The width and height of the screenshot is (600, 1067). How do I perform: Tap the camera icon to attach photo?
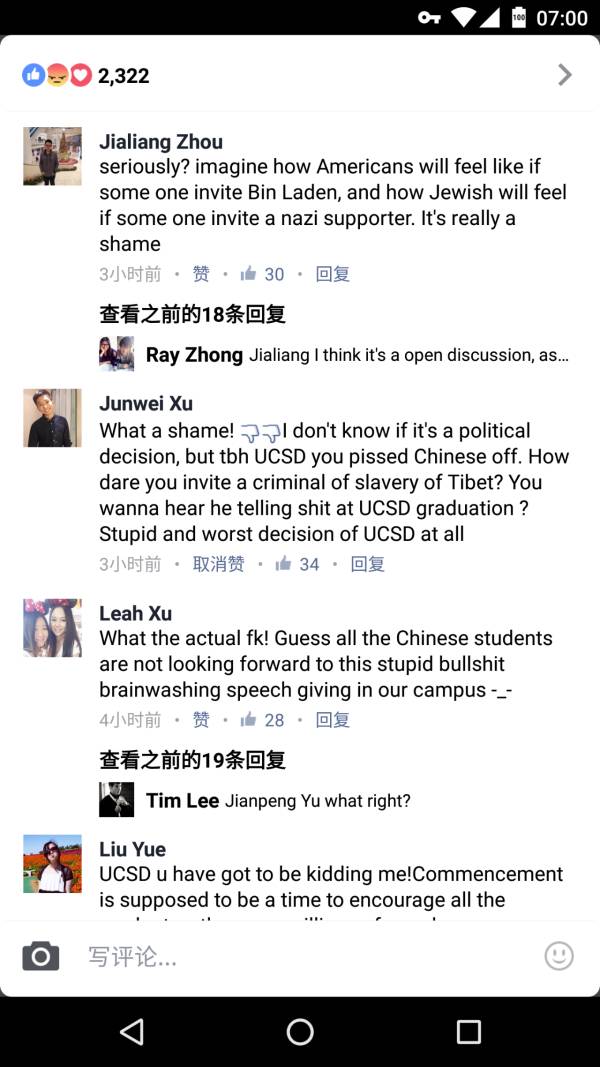coord(41,956)
